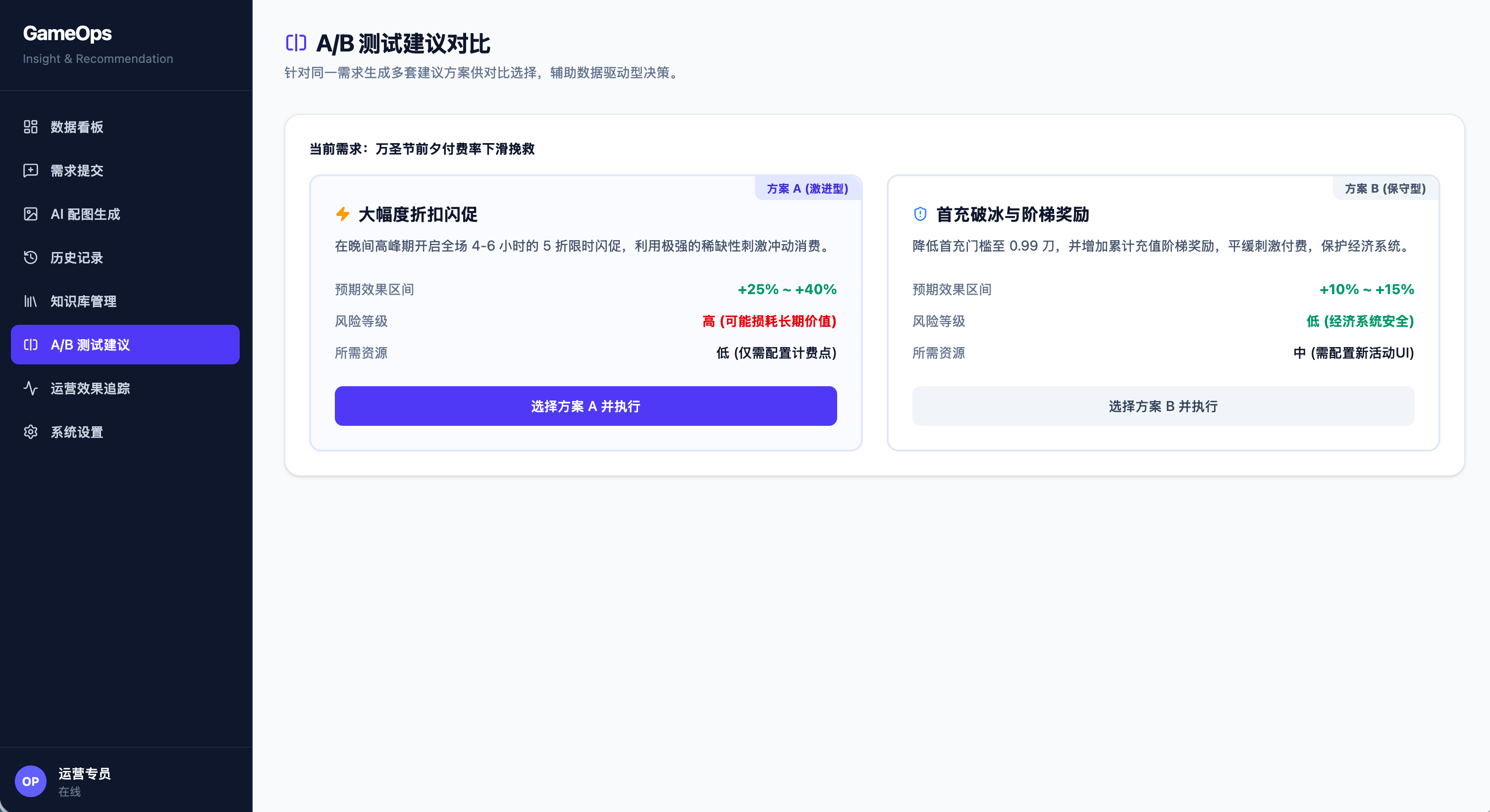Open the 需求提交 menu item
The image size is (1490, 812).
(125, 170)
